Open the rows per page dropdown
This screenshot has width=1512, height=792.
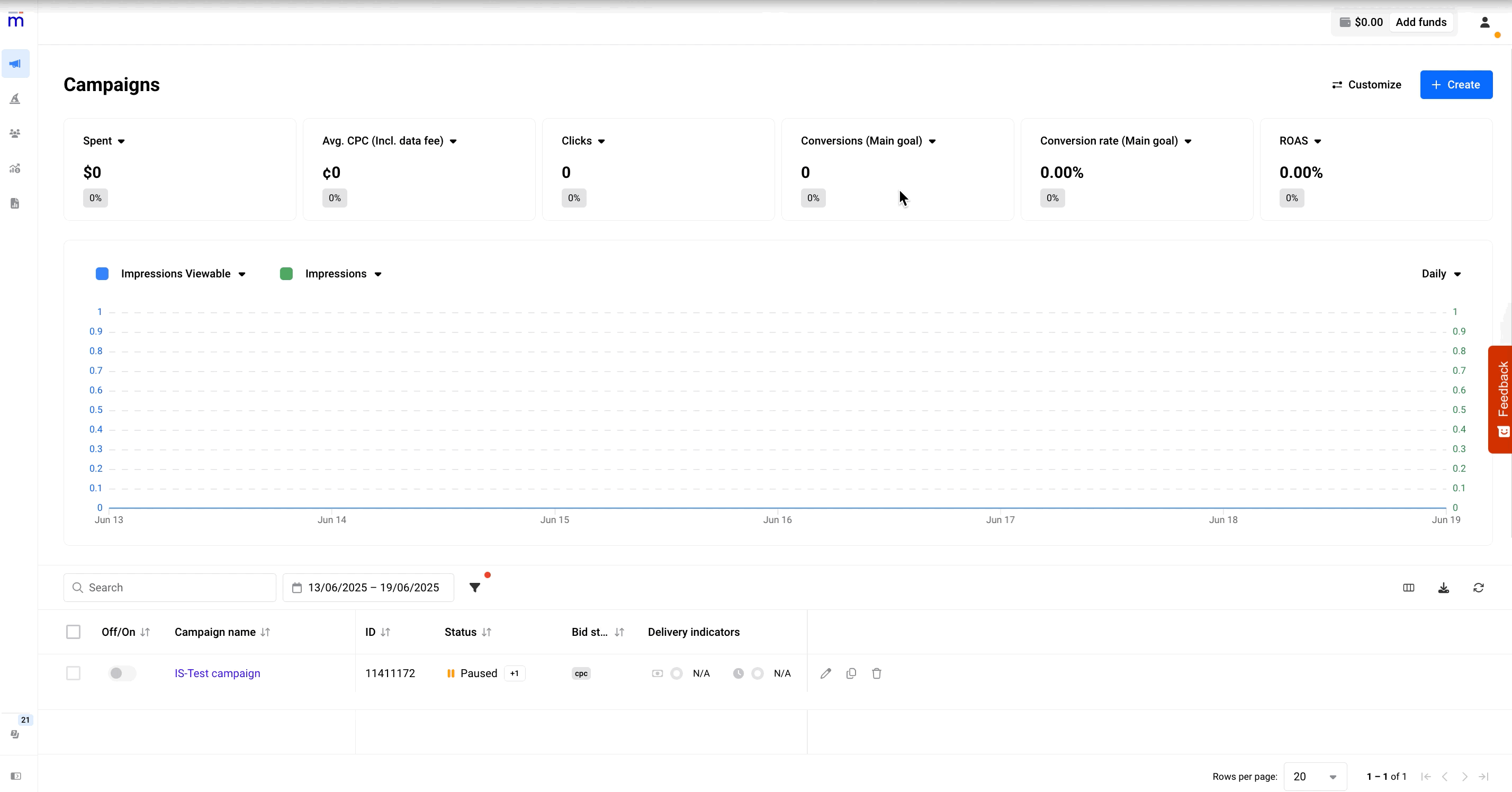tap(1316, 776)
